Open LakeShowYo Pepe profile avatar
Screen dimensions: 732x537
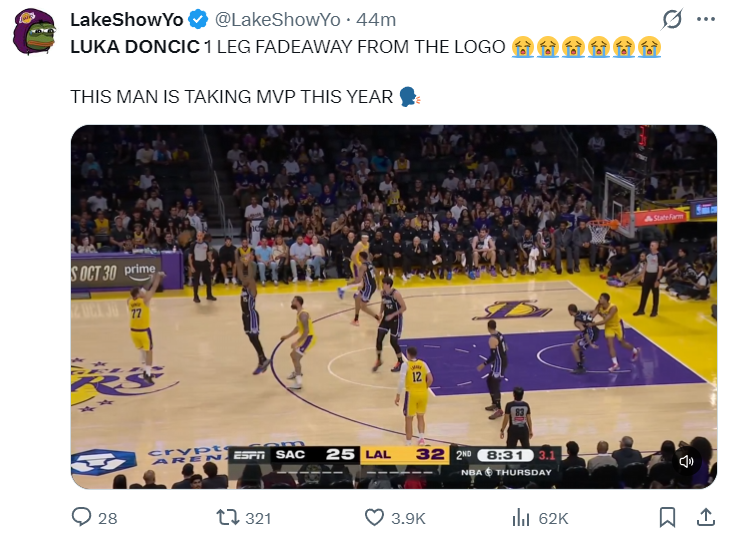34,32
